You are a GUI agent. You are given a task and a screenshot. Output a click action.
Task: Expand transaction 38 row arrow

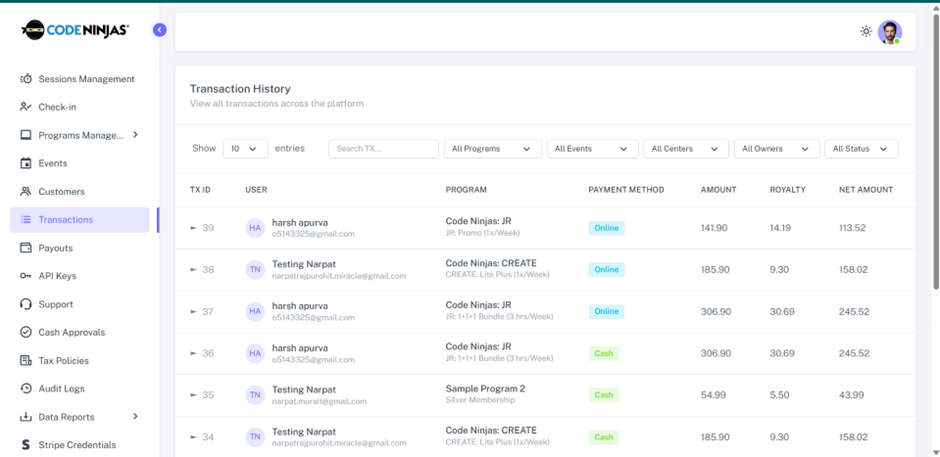193,270
